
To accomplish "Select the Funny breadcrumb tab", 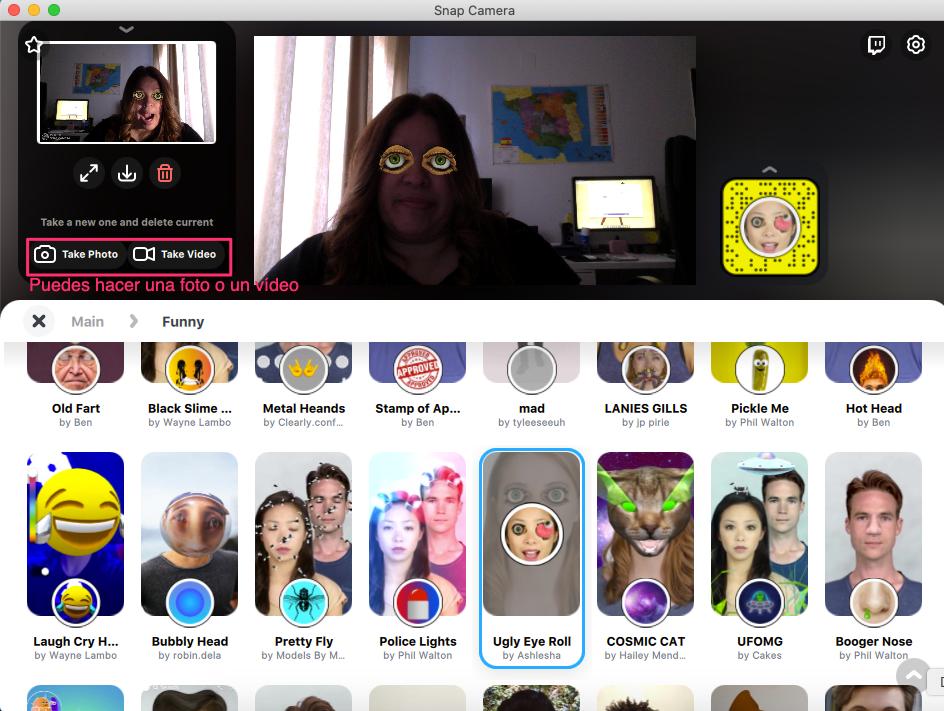I will tap(183, 322).
